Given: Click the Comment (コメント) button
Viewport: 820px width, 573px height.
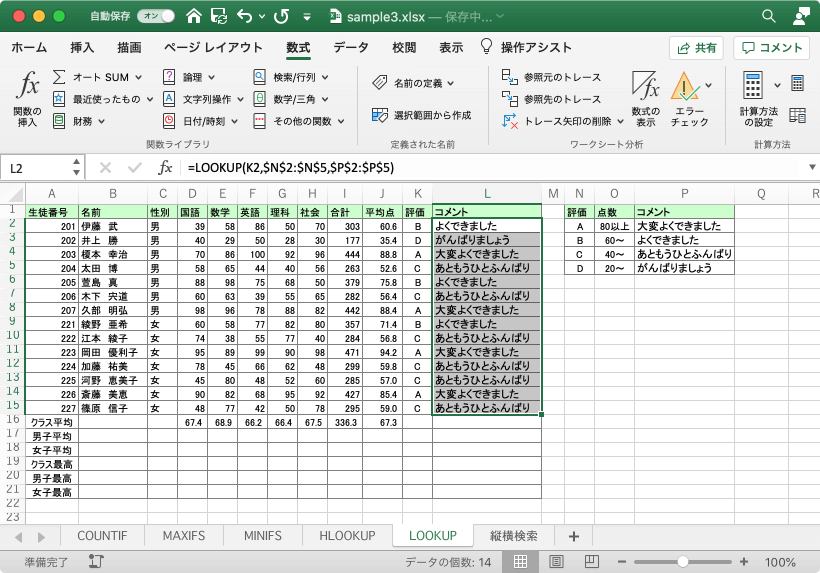Looking at the screenshot, I should 772,48.
